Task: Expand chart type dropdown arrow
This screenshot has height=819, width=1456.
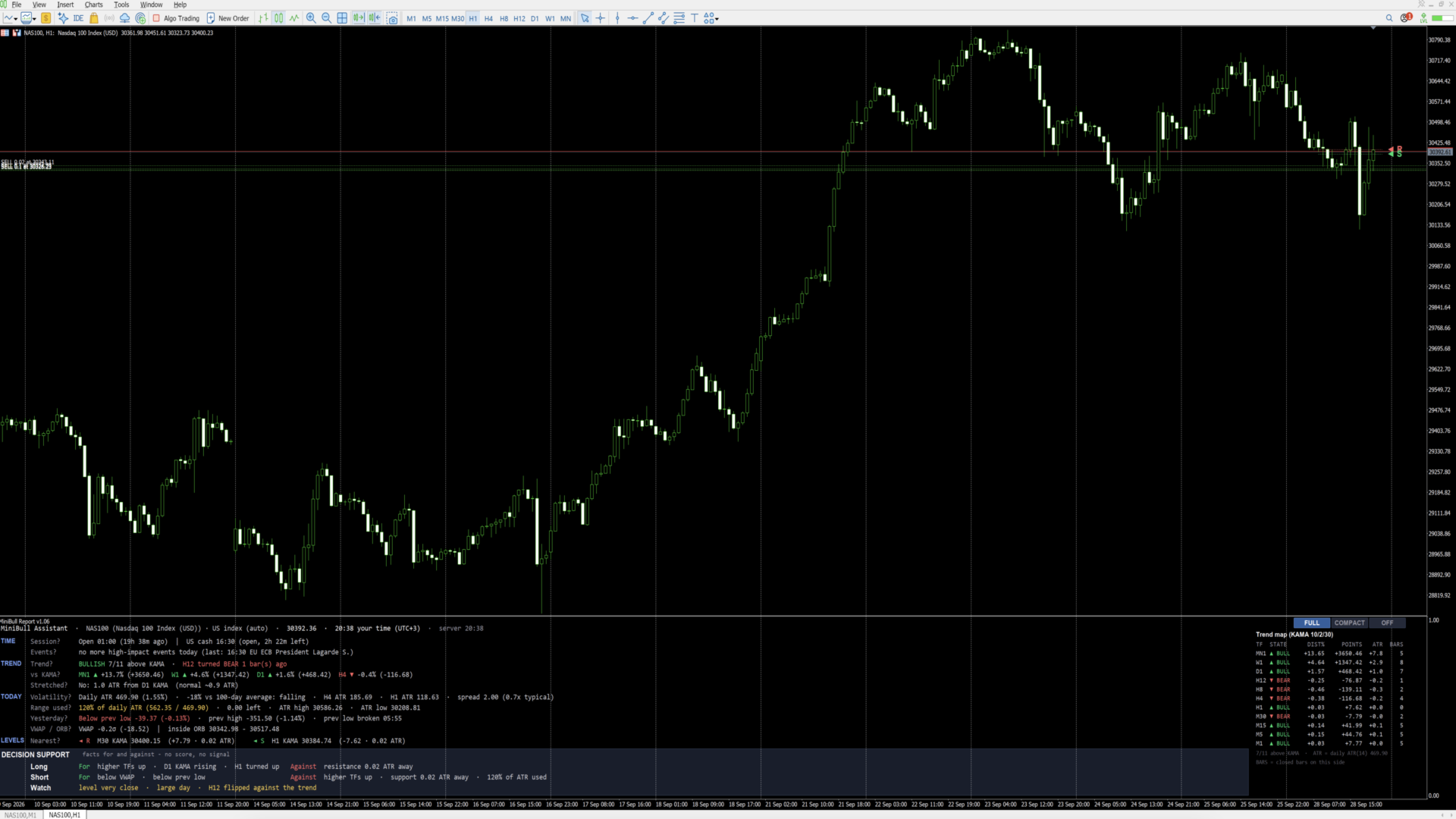Action: [x=16, y=19]
